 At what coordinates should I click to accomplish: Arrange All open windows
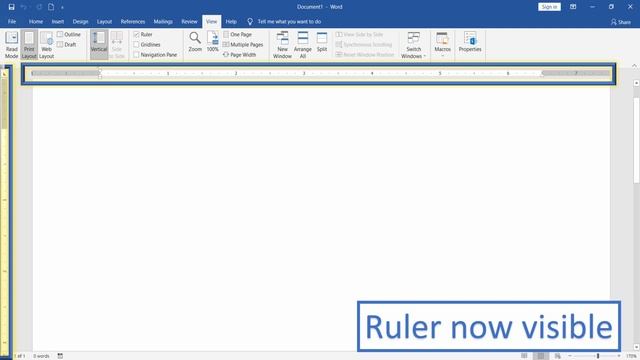click(302, 45)
